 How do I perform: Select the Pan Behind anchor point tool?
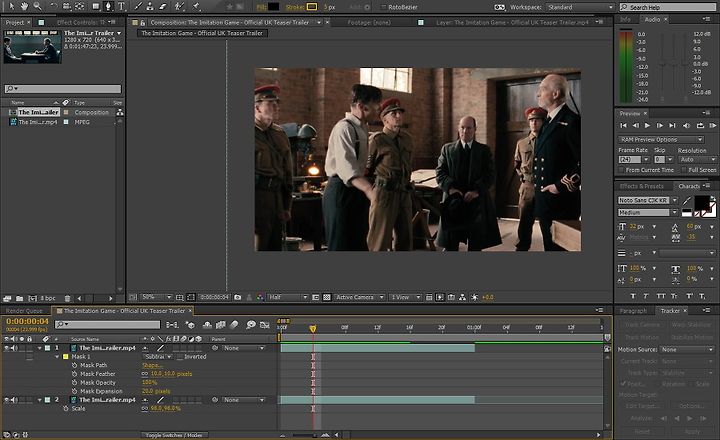80,6
